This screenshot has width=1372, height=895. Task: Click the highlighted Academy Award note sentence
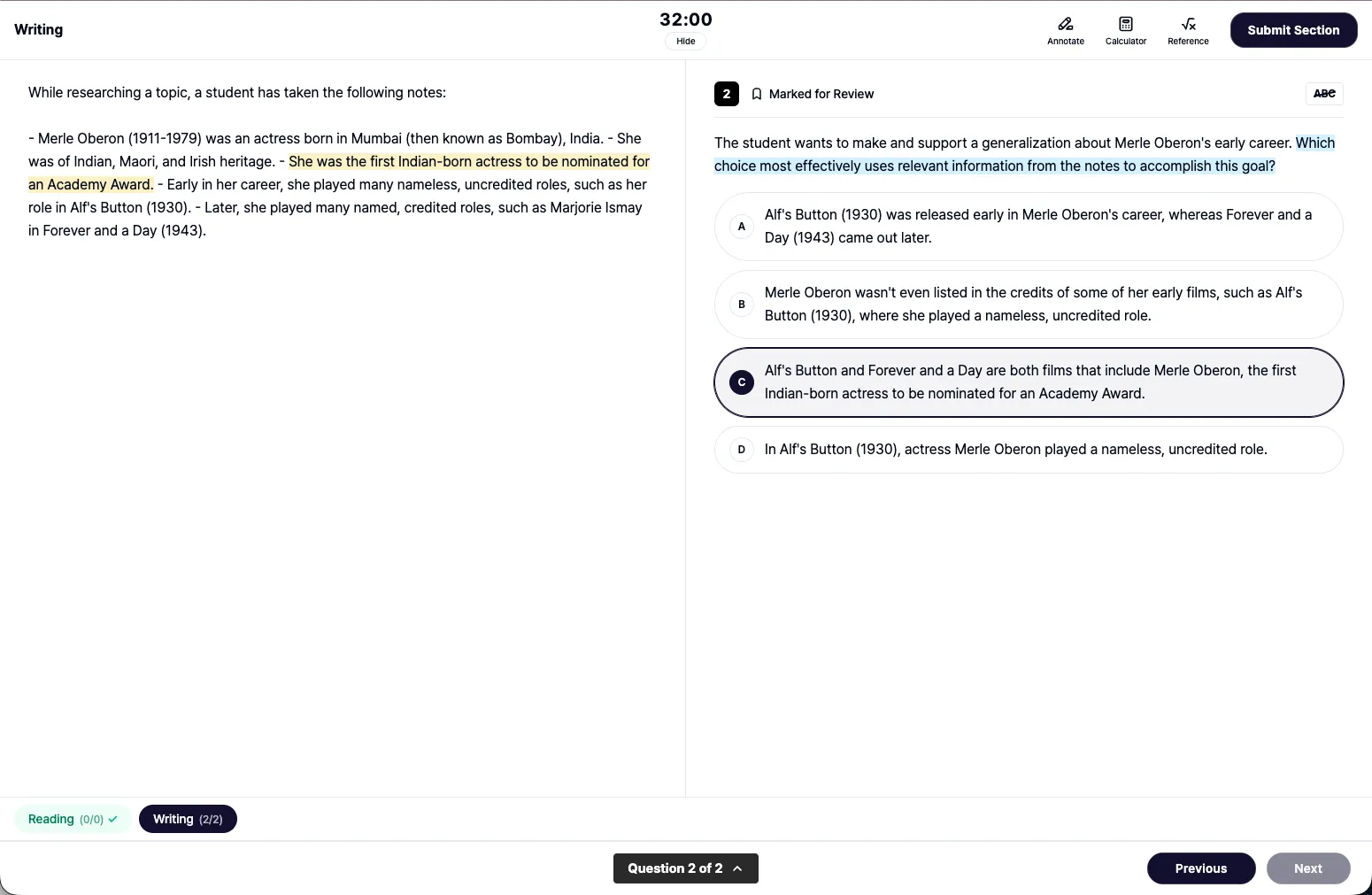click(x=339, y=173)
